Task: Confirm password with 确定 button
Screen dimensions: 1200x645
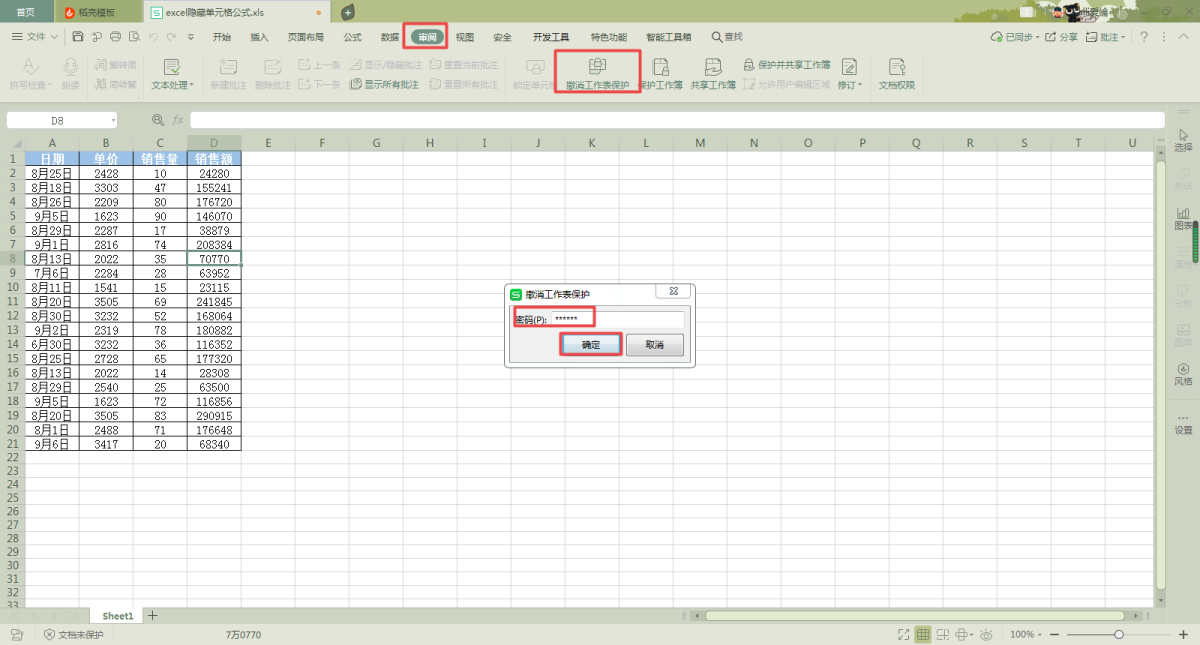Action: (x=590, y=344)
